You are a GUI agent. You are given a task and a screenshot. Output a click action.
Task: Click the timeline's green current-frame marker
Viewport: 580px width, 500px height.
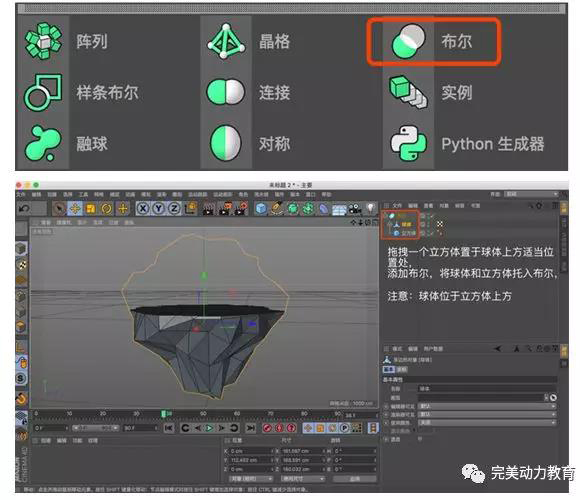(x=164, y=414)
